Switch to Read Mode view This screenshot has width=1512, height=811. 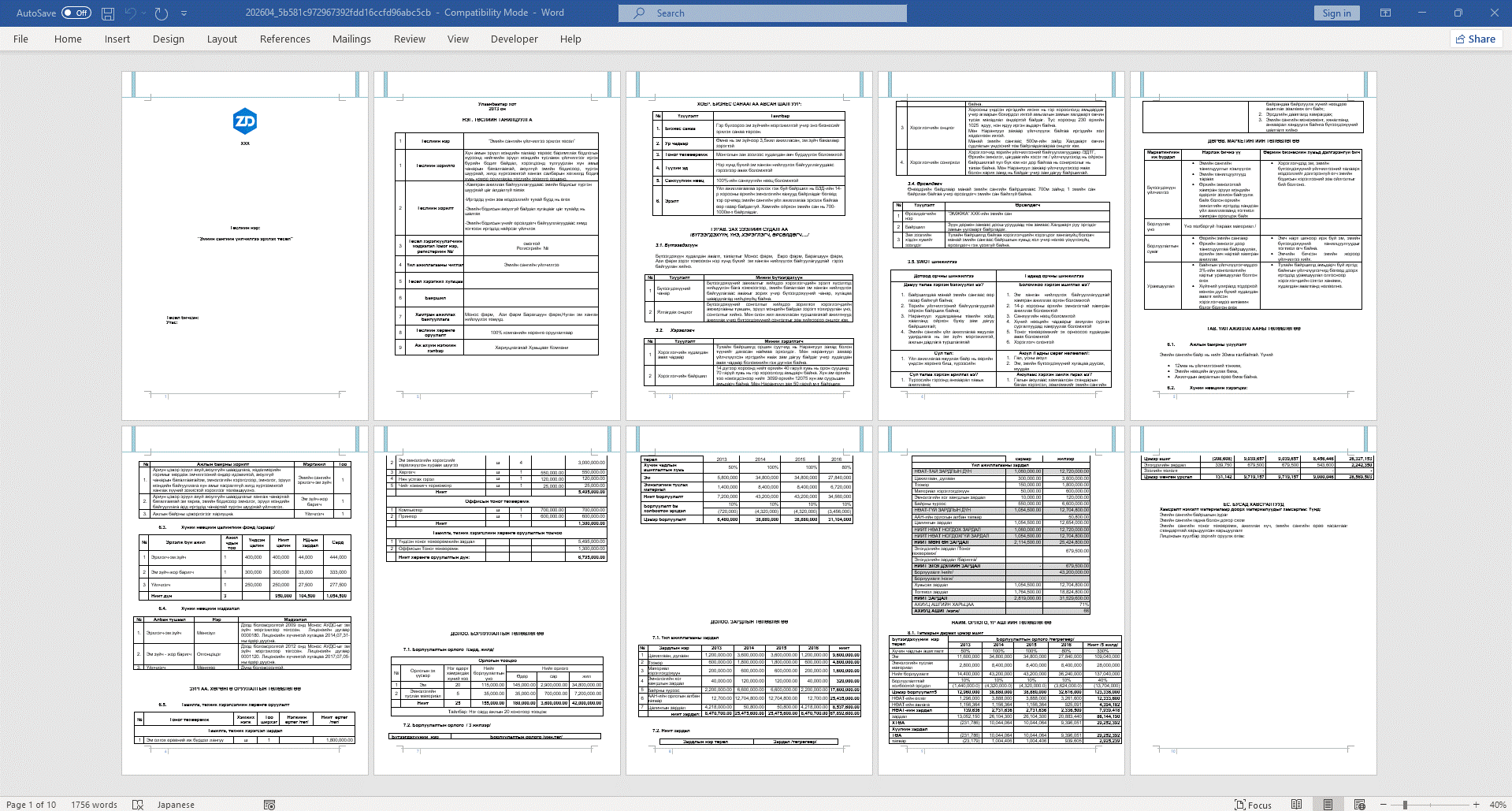(1296, 805)
